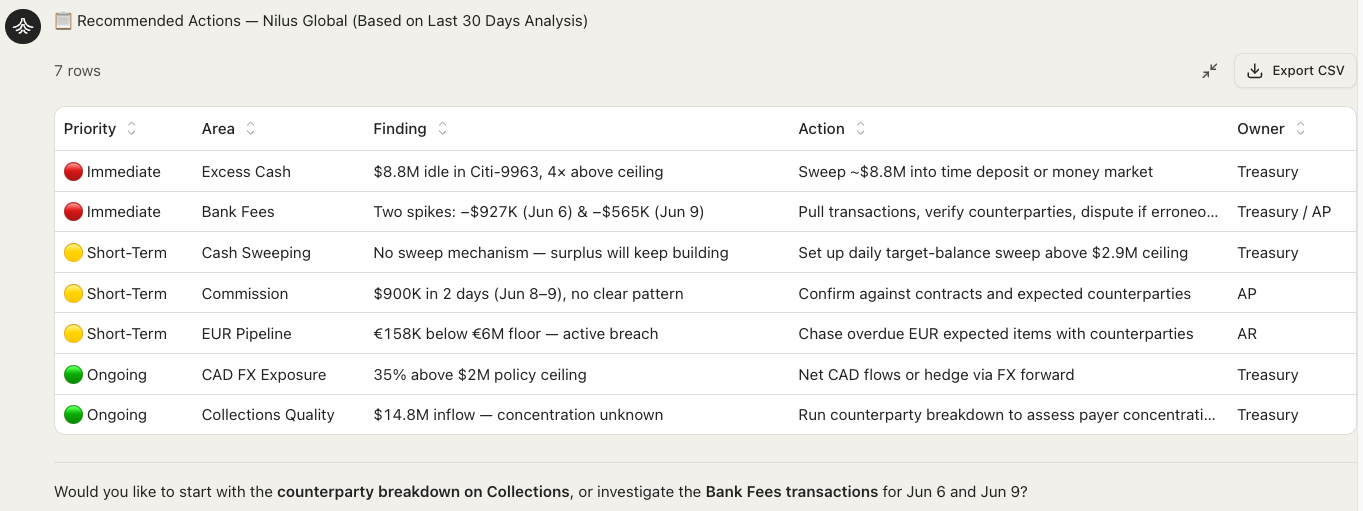Sort by the Area column arrows

[251, 129]
